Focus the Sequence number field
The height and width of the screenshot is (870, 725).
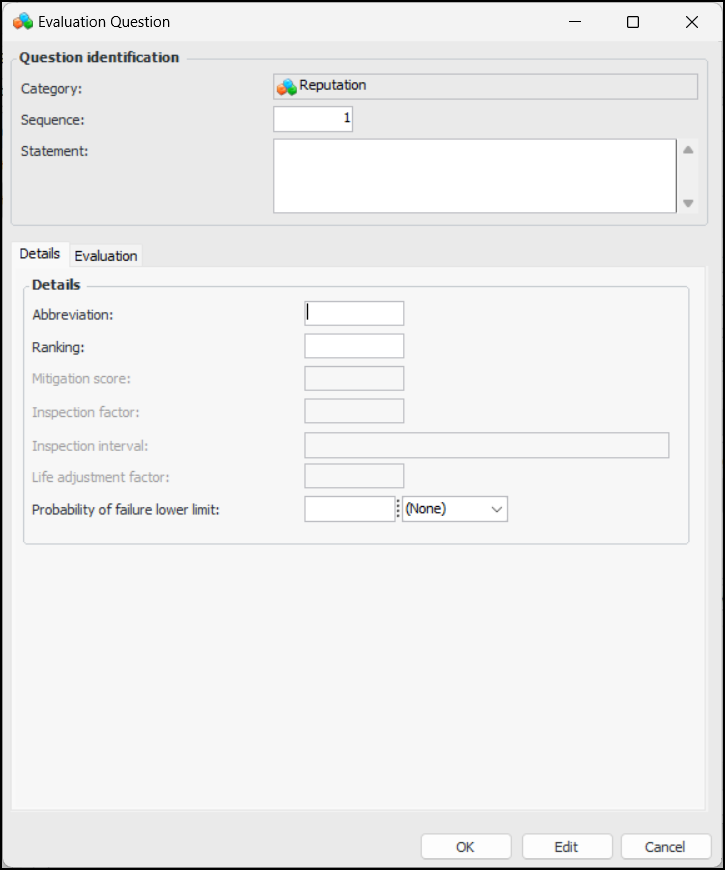[313, 119]
